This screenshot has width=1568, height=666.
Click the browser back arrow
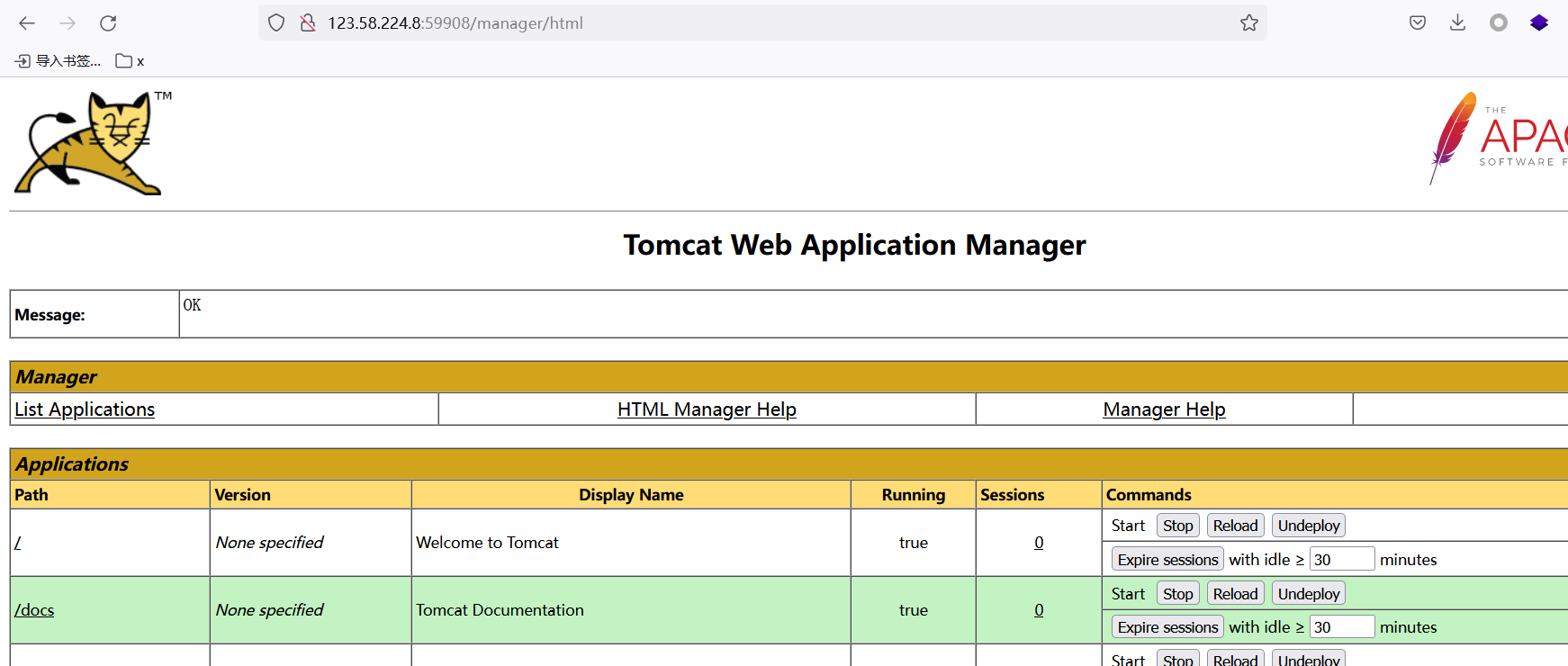tap(27, 23)
